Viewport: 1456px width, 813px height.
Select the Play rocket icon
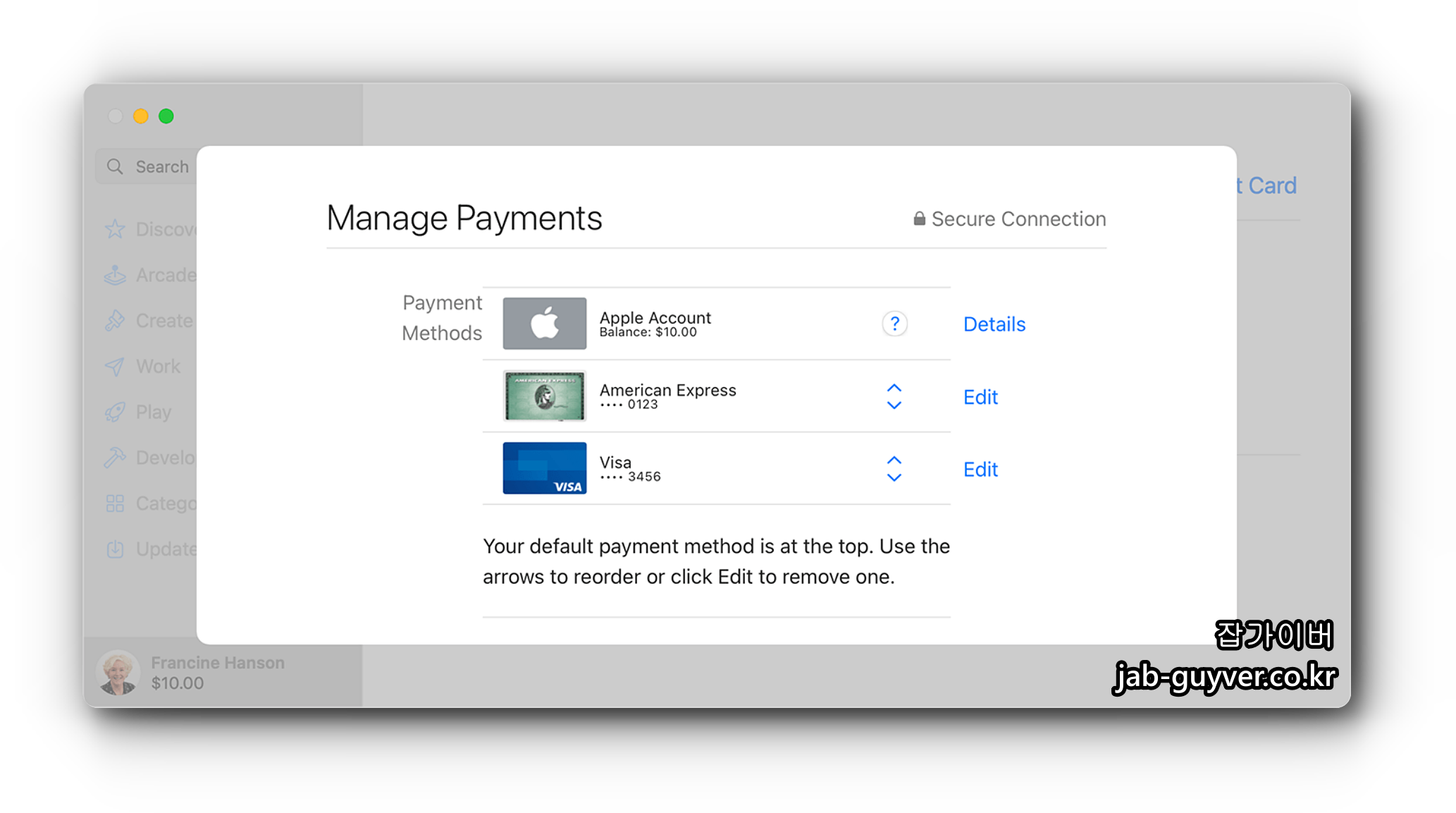[x=115, y=412]
